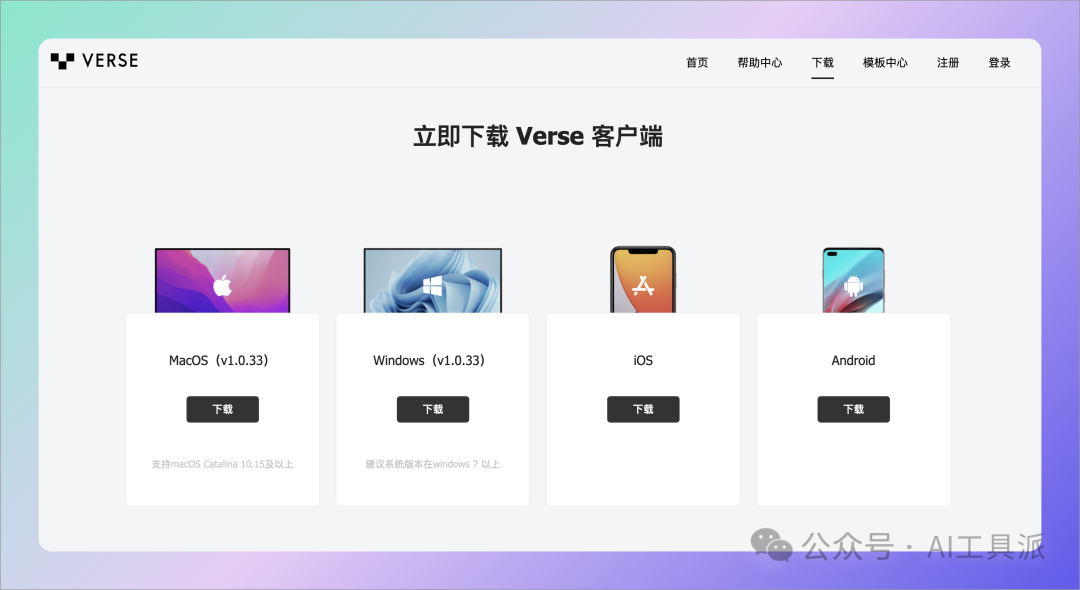The width and height of the screenshot is (1080, 590).
Task: Click the Windows (v1.0.33) label
Action: 429,360
